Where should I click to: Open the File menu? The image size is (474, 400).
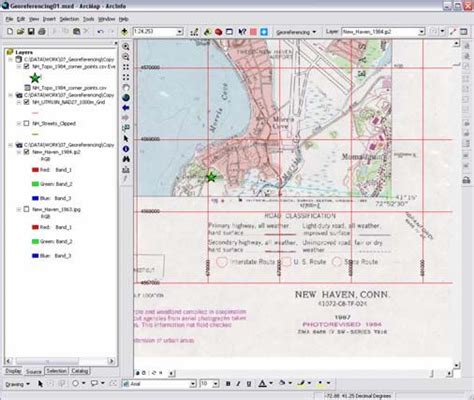(x=9, y=19)
